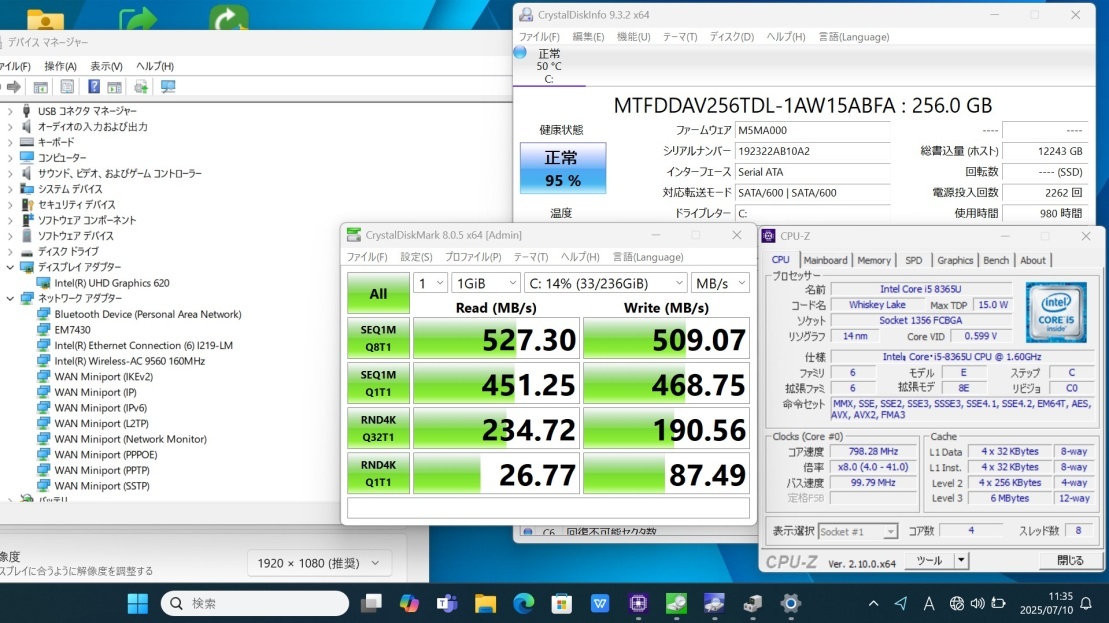Image resolution: width=1109 pixels, height=623 pixels.
Task: Click the Device Manager help toolbar icon
Action: pyautogui.click(x=93, y=87)
